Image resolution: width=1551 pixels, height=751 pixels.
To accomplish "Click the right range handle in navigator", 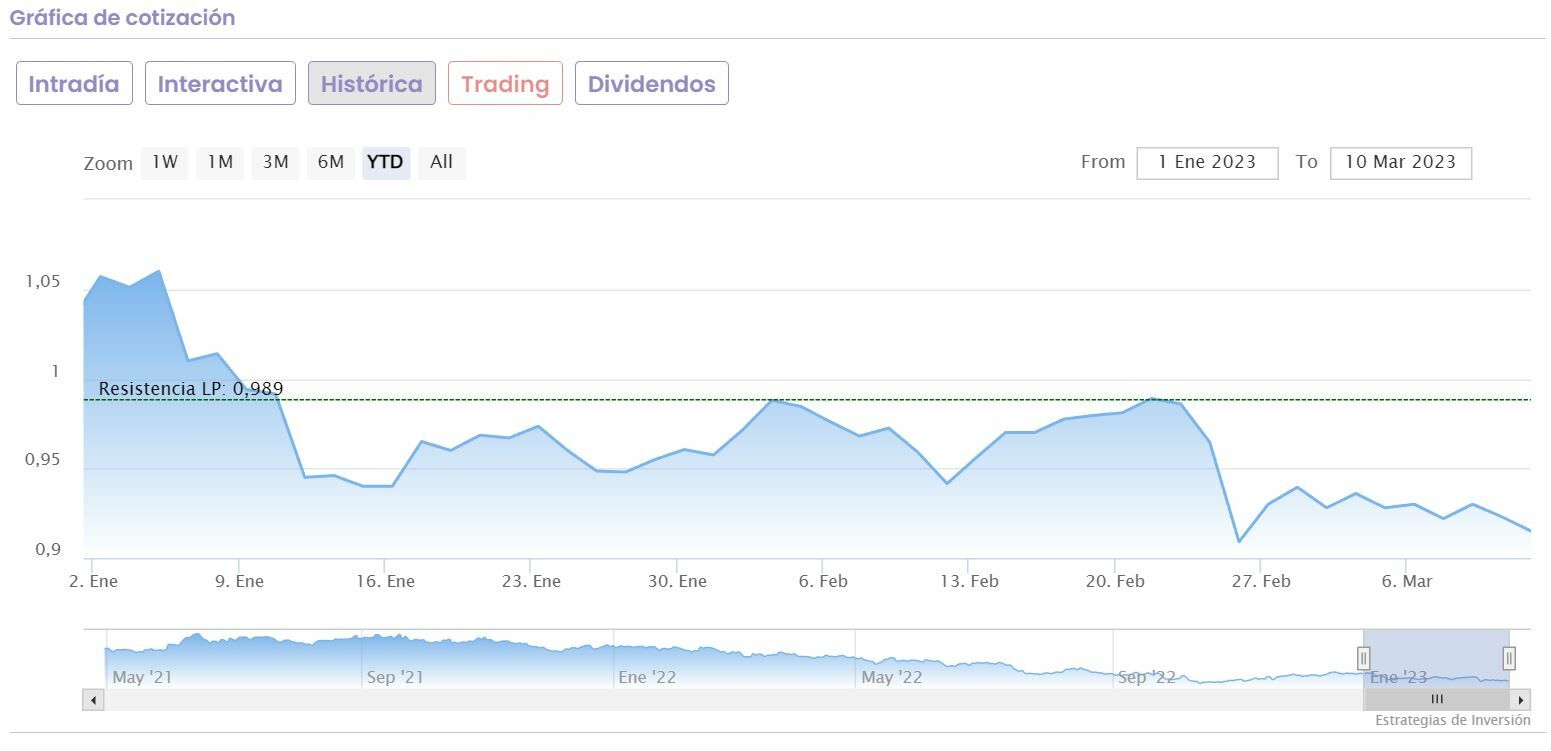I will (1509, 658).
